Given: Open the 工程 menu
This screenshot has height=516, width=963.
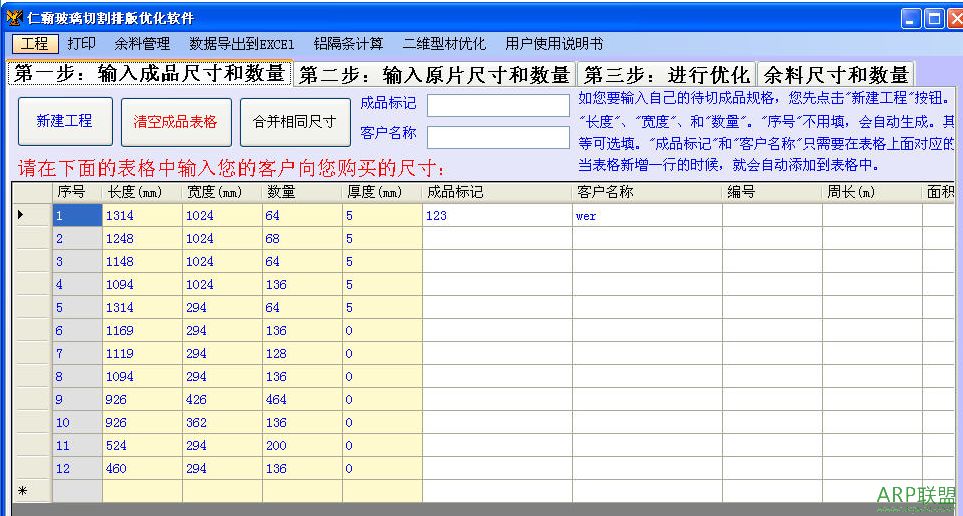Looking at the screenshot, I should (34, 44).
